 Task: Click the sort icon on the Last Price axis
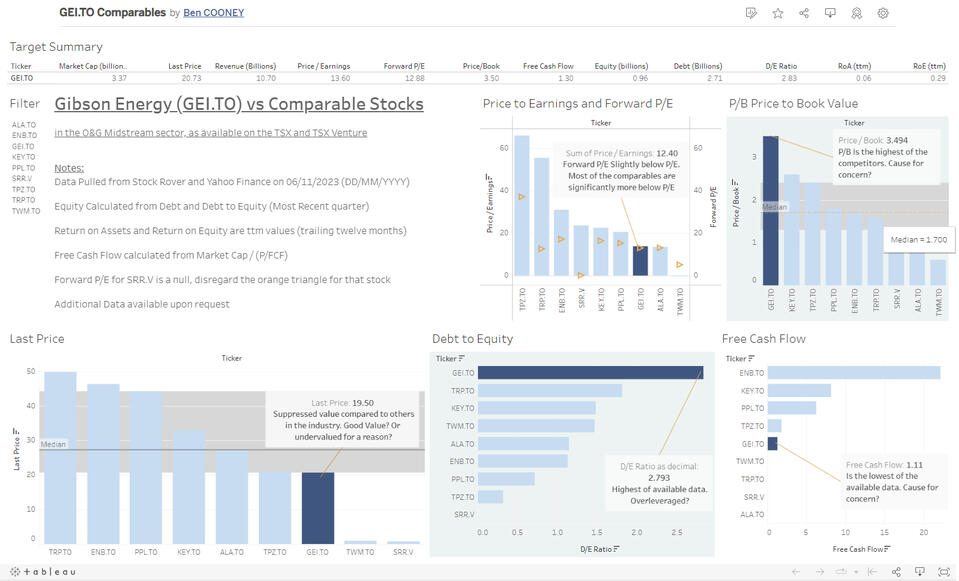[16, 431]
